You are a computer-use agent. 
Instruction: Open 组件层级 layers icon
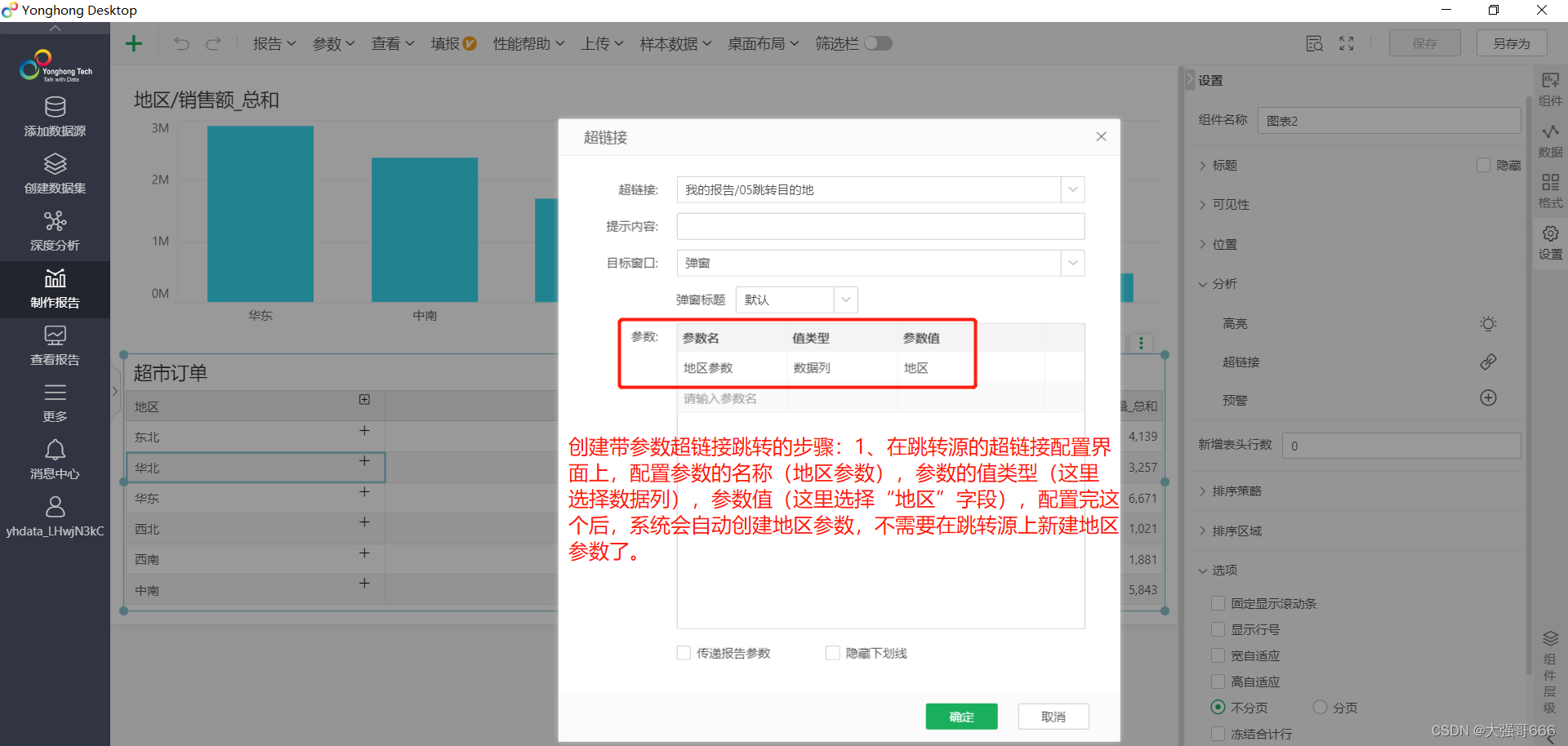tap(1550, 638)
